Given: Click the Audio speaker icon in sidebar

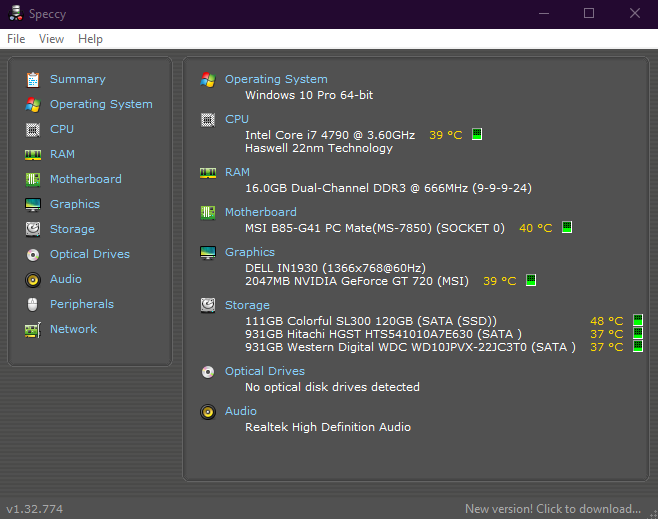Looking at the screenshot, I should 33,280.
